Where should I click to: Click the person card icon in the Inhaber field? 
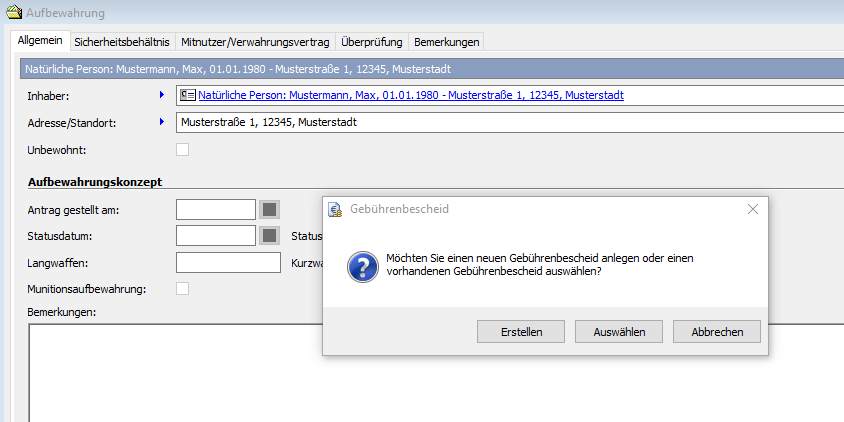(188, 96)
